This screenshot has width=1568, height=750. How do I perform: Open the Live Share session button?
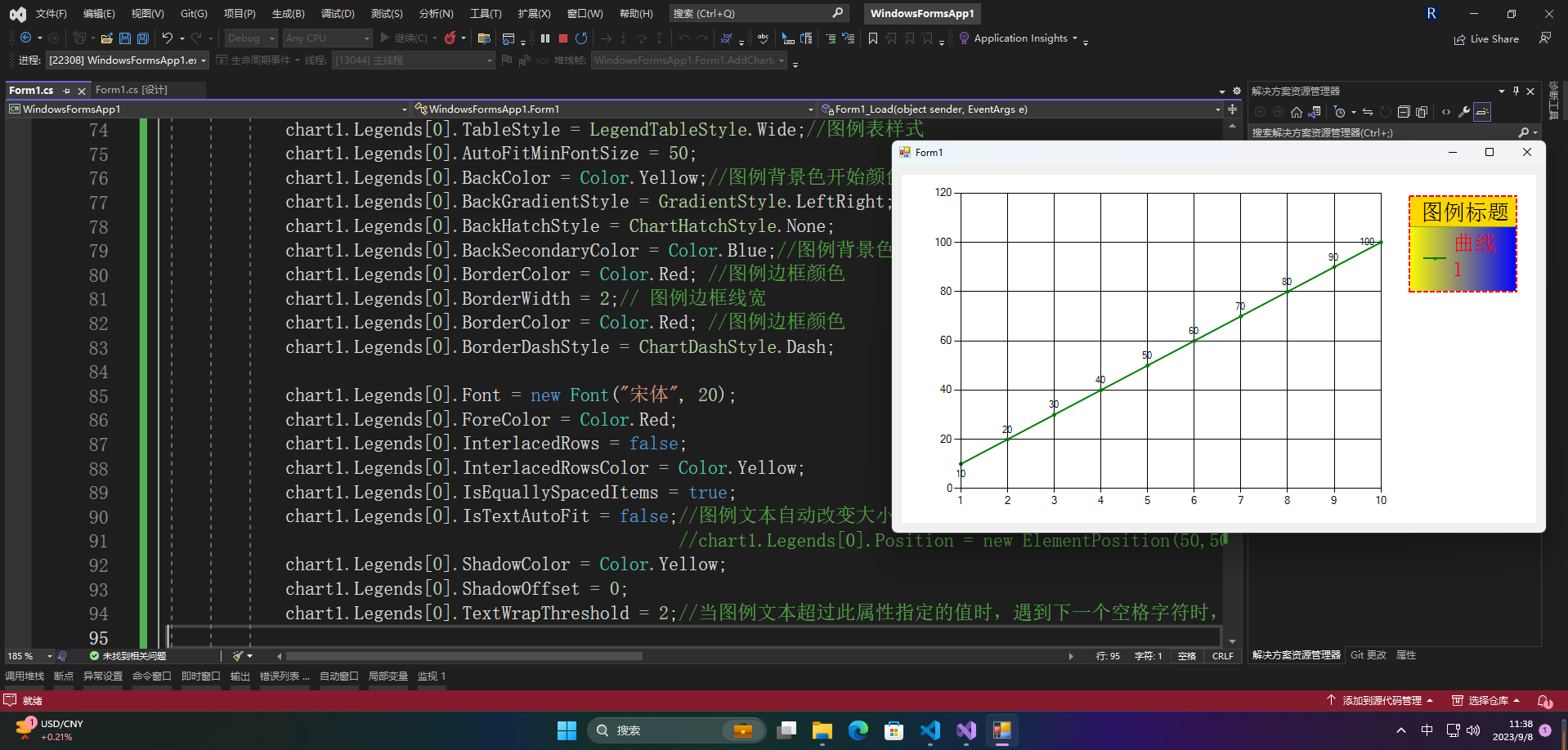pos(1486,38)
